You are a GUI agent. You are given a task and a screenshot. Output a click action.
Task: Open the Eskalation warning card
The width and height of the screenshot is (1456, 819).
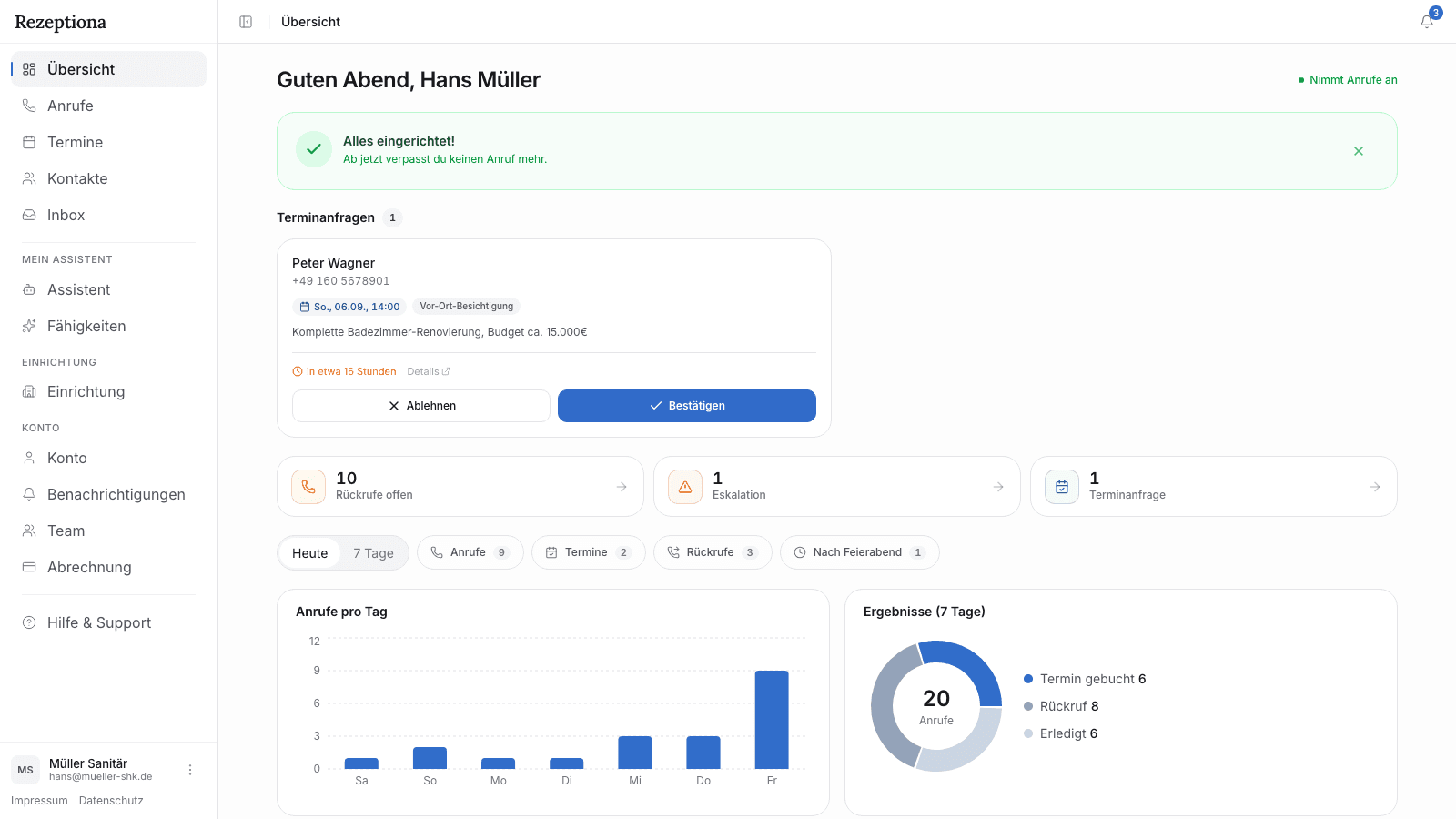(x=837, y=487)
